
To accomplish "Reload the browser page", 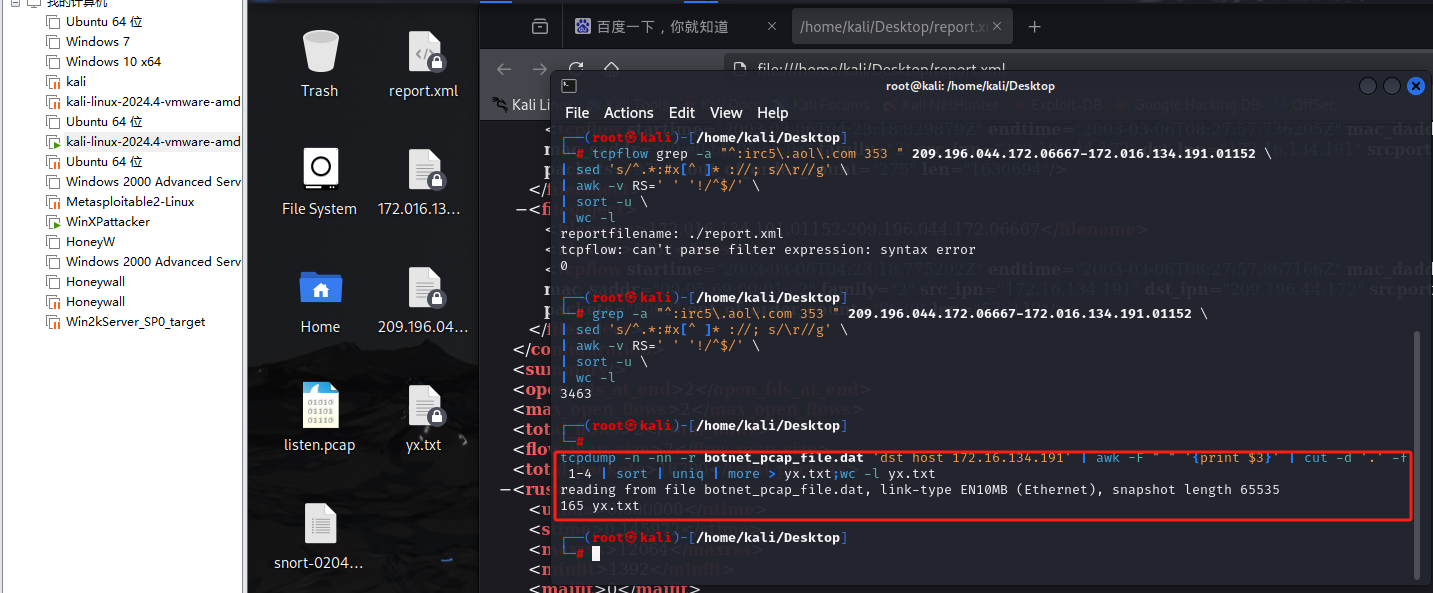I will [x=578, y=69].
